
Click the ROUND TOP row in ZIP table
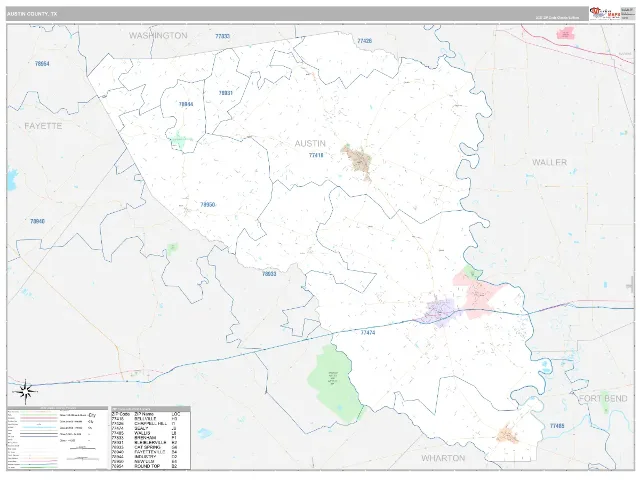pos(150,466)
